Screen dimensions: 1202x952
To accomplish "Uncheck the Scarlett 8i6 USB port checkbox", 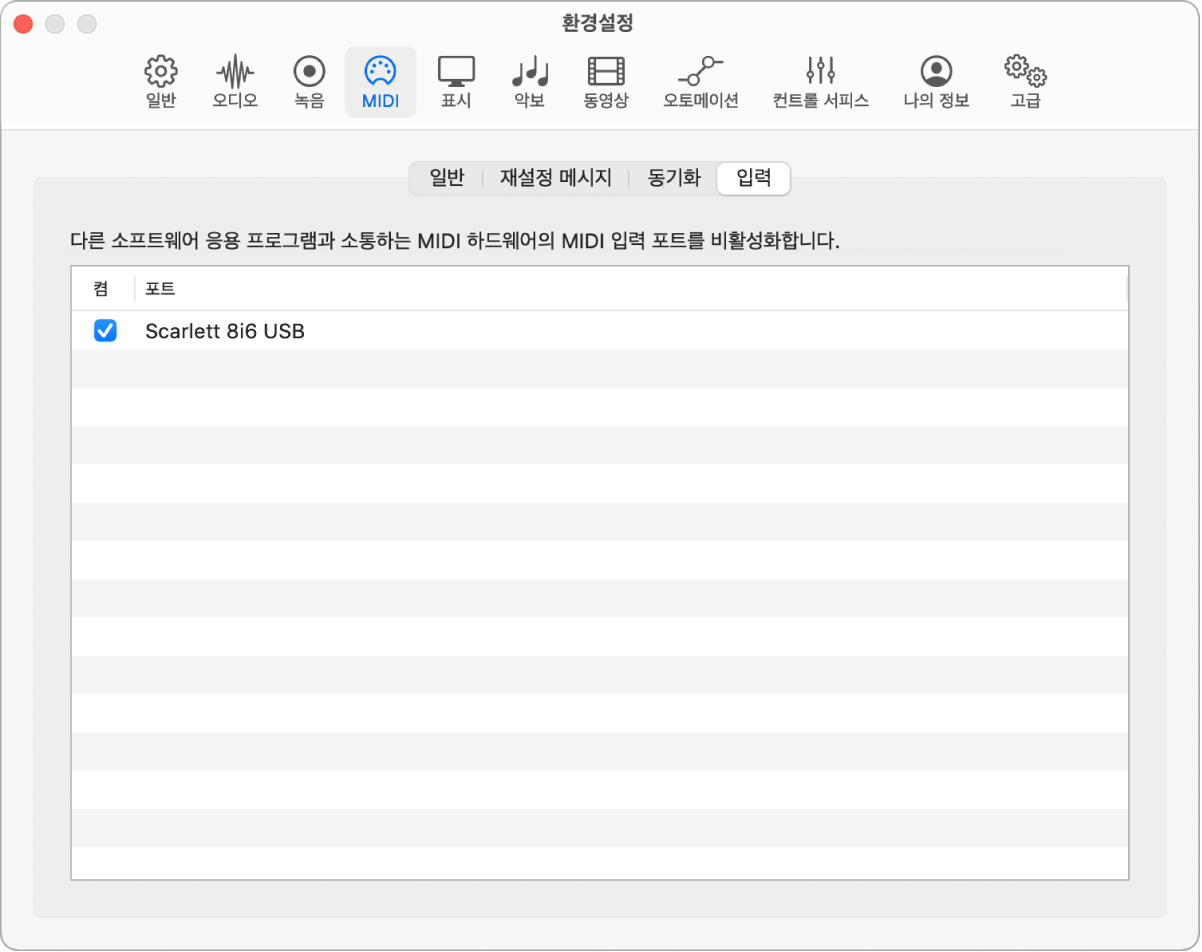I will click(105, 330).
